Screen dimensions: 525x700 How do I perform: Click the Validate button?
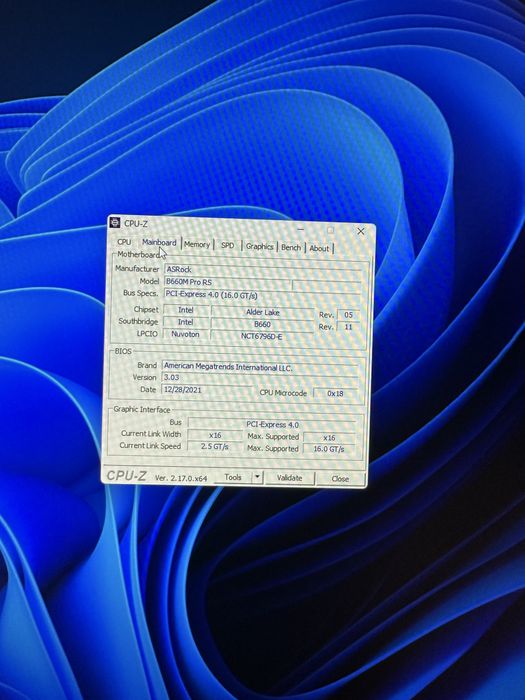coord(289,478)
